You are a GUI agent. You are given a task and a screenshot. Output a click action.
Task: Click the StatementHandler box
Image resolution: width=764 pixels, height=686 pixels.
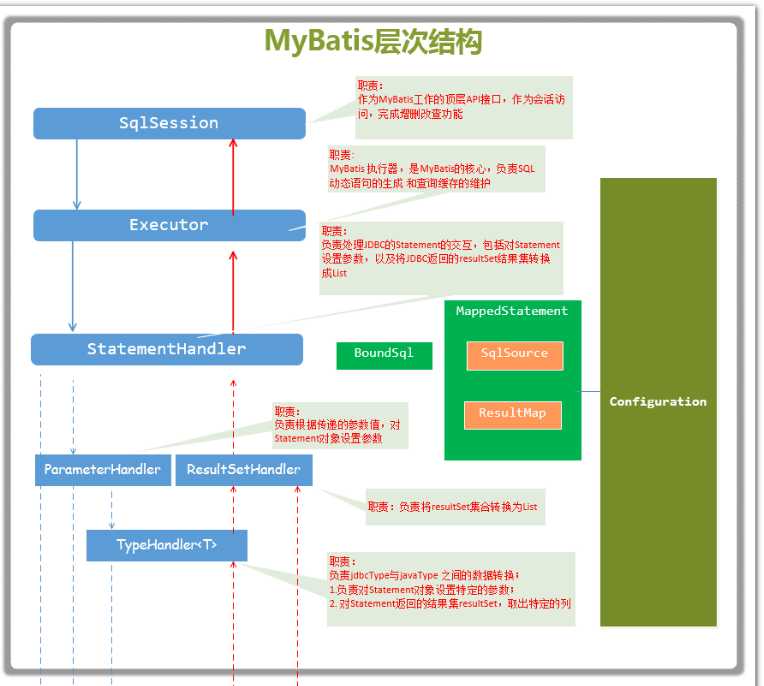pyautogui.click(x=167, y=349)
